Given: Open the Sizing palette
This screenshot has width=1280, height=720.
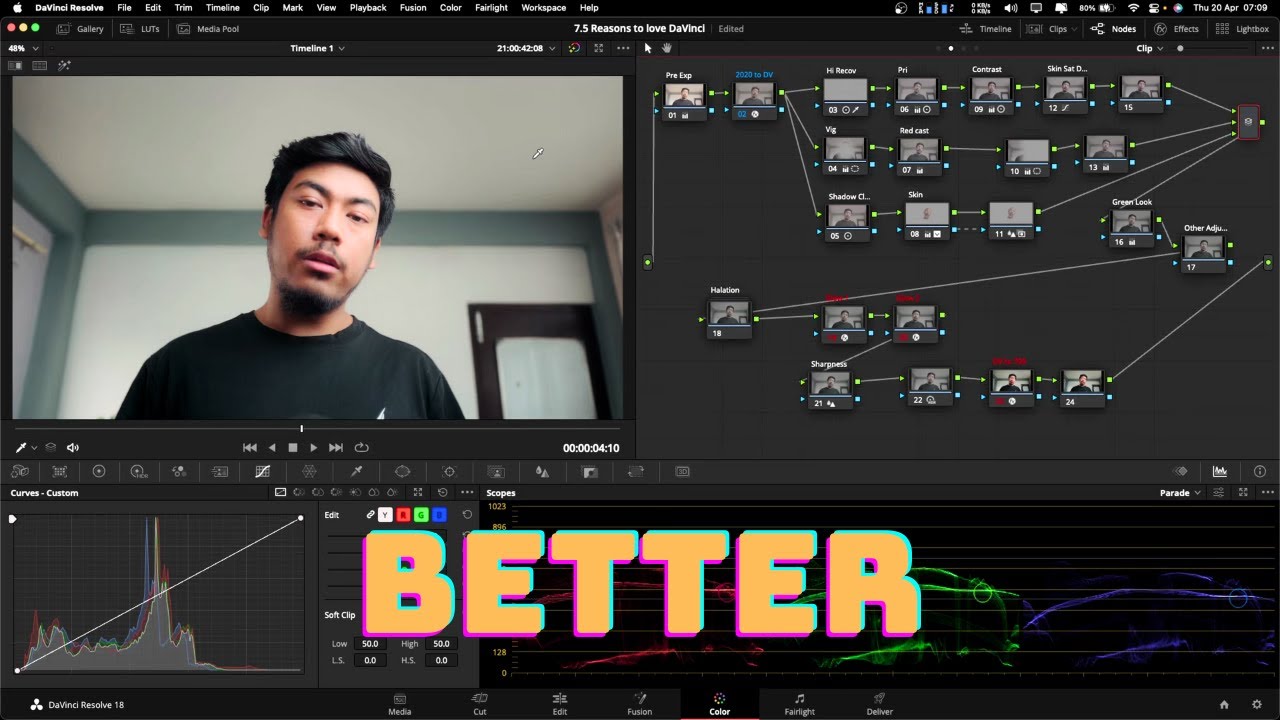Looking at the screenshot, I should (636, 471).
